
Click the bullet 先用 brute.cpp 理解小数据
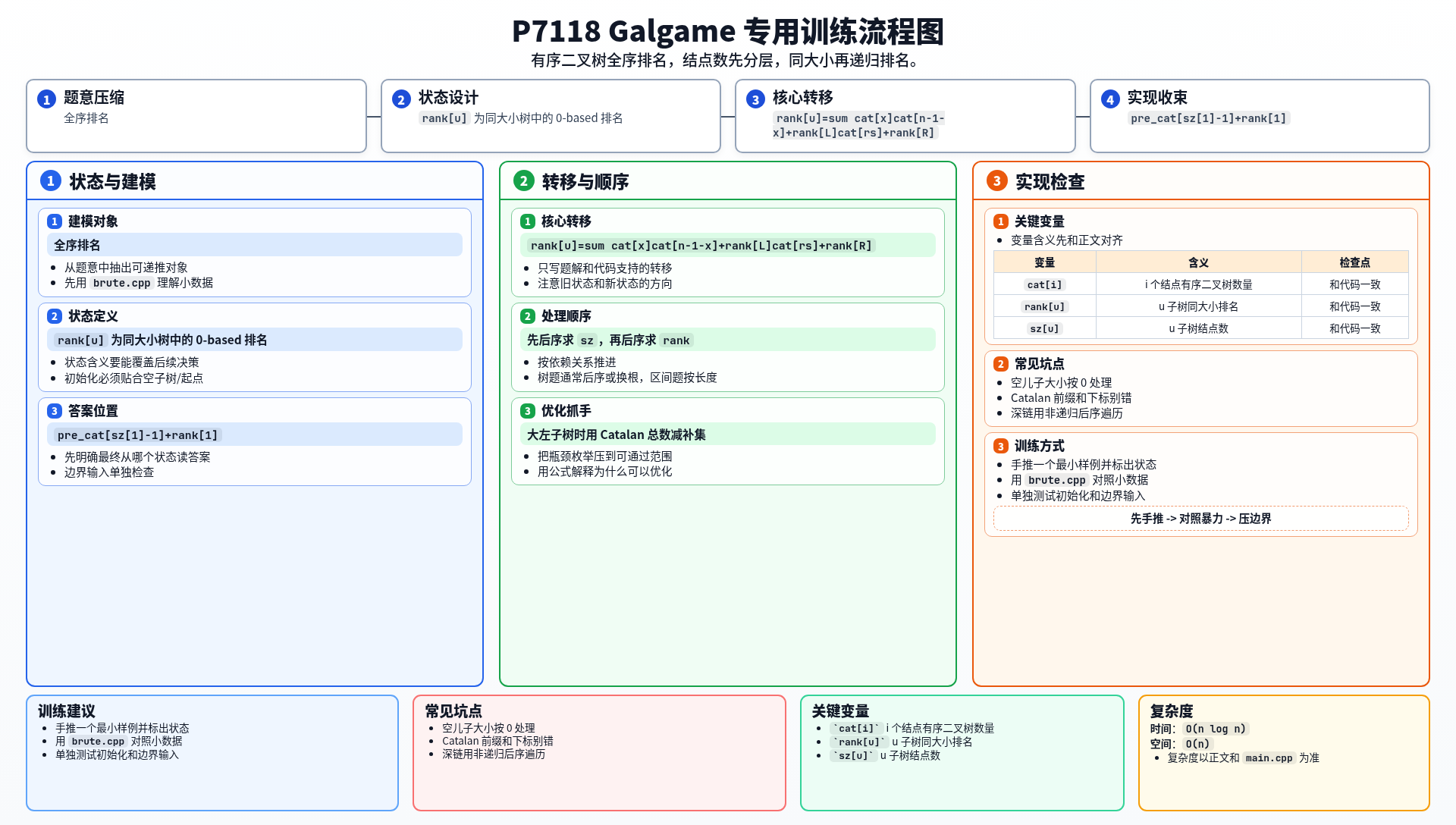[x=139, y=283]
